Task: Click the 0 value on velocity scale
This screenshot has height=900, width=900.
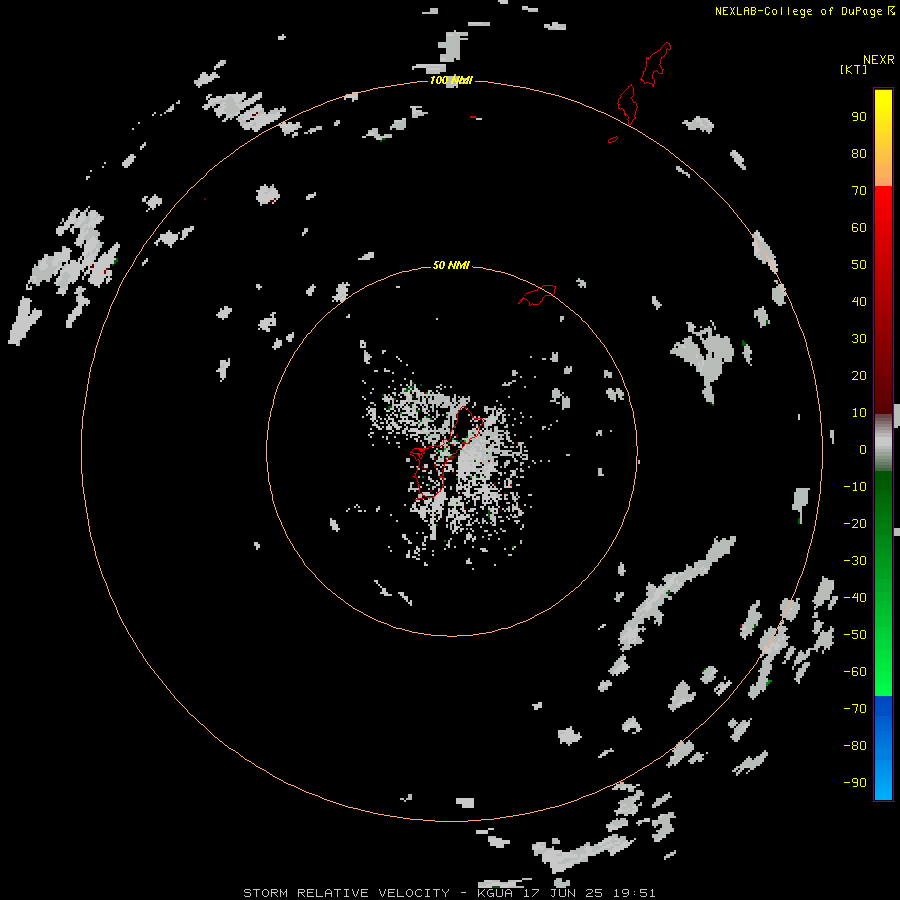Action: pos(863,449)
